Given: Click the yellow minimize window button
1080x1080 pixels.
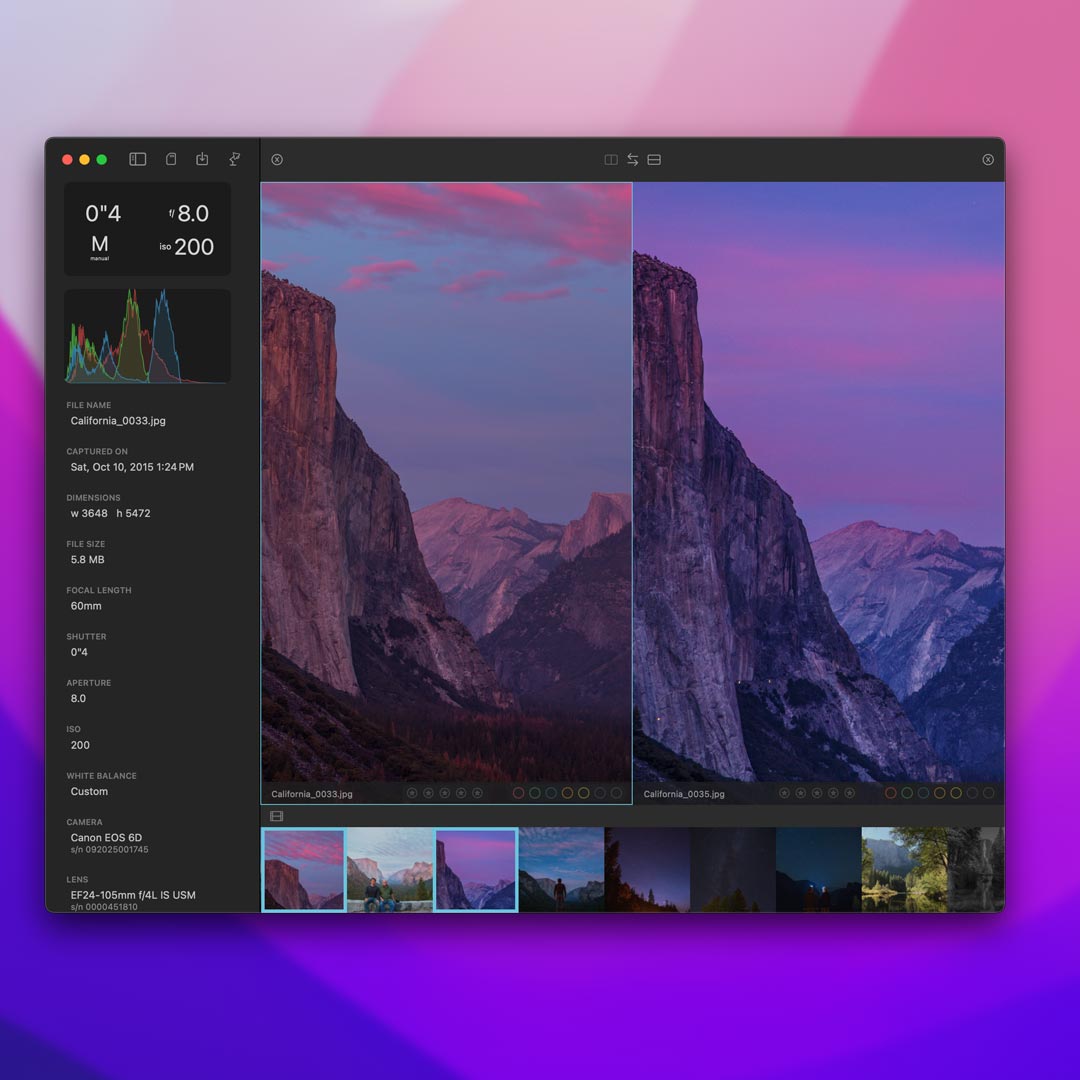Looking at the screenshot, I should click(x=85, y=160).
